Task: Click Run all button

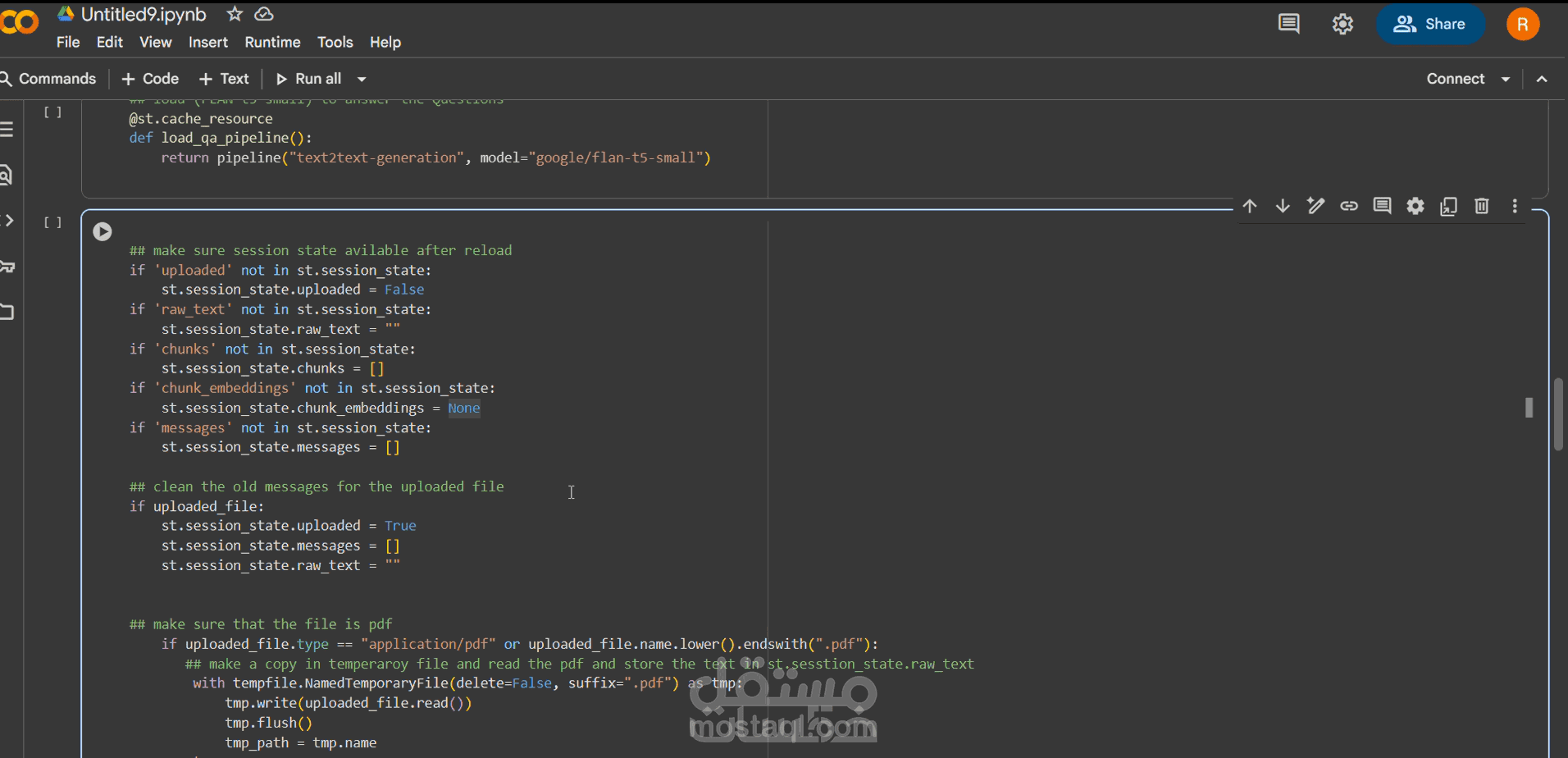Action: 308,79
